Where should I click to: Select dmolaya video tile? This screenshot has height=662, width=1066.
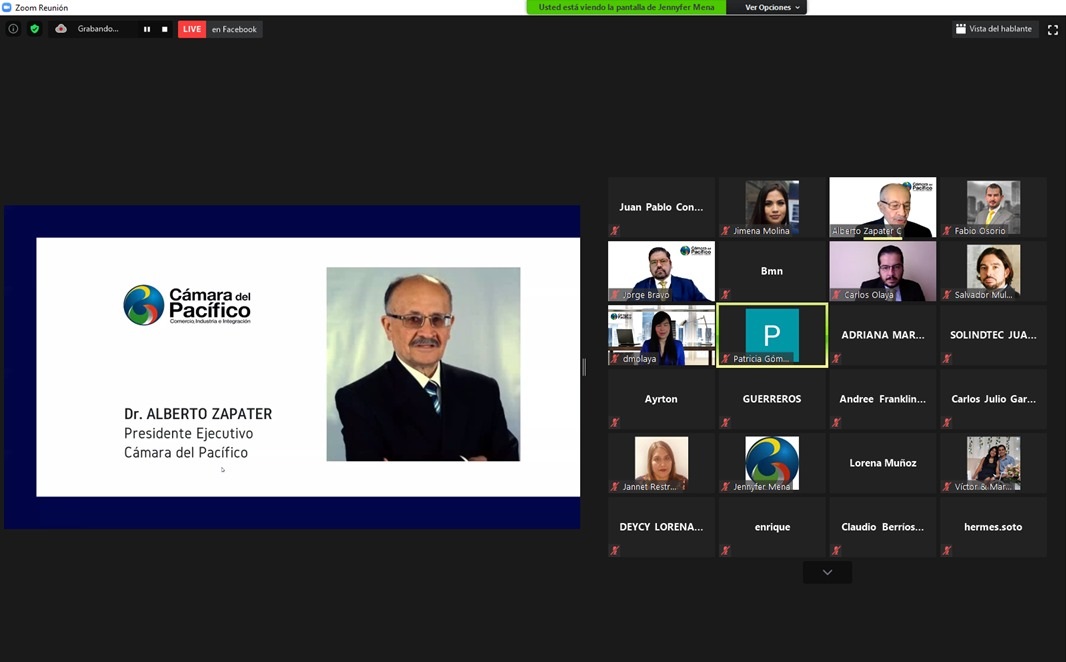(661, 335)
